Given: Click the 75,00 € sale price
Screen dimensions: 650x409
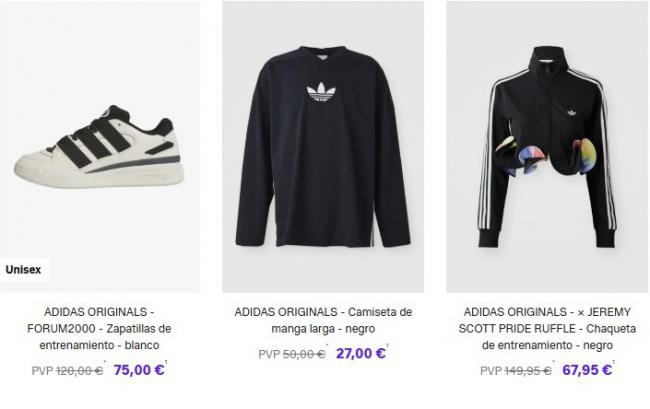Looking at the screenshot, I should click(x=139, y=370).
